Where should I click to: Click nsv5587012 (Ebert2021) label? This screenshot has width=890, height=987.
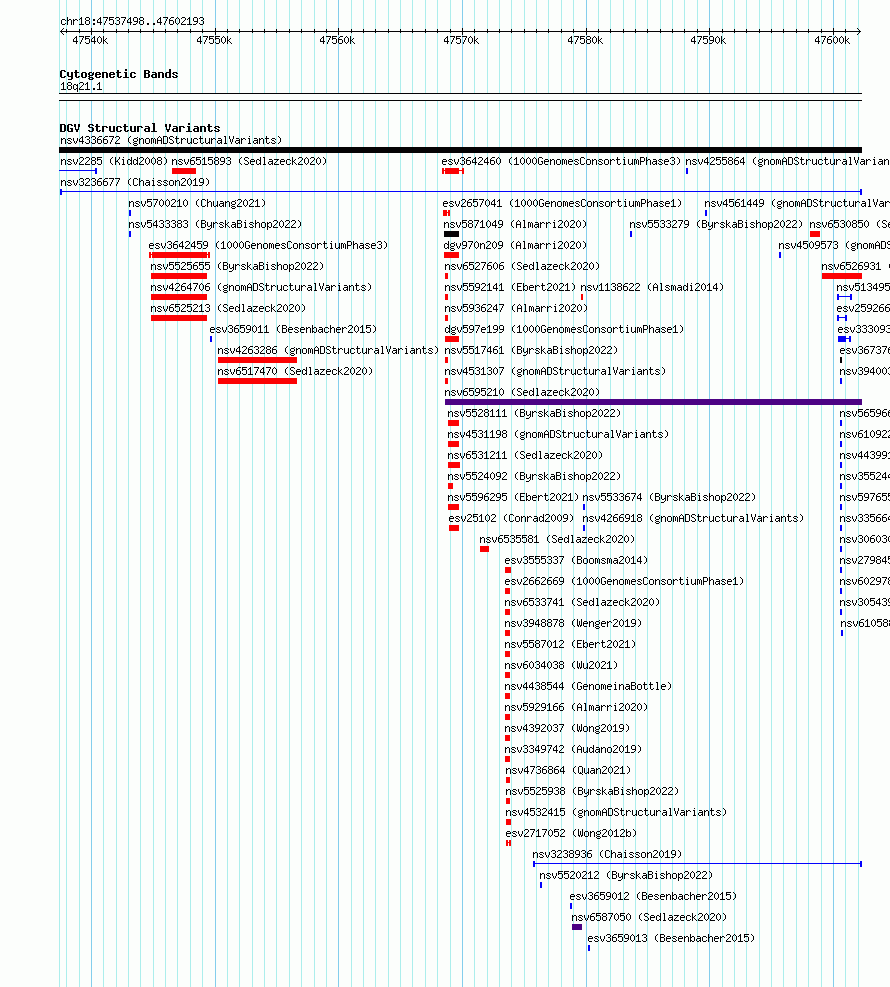point(570,644)
